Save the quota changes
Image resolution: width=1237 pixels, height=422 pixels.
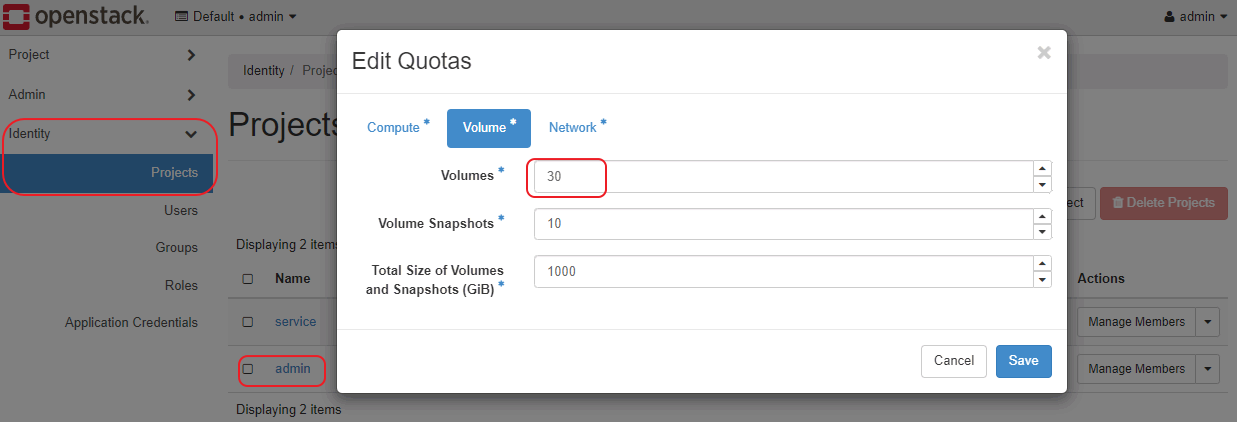(x=1023, y=361)
